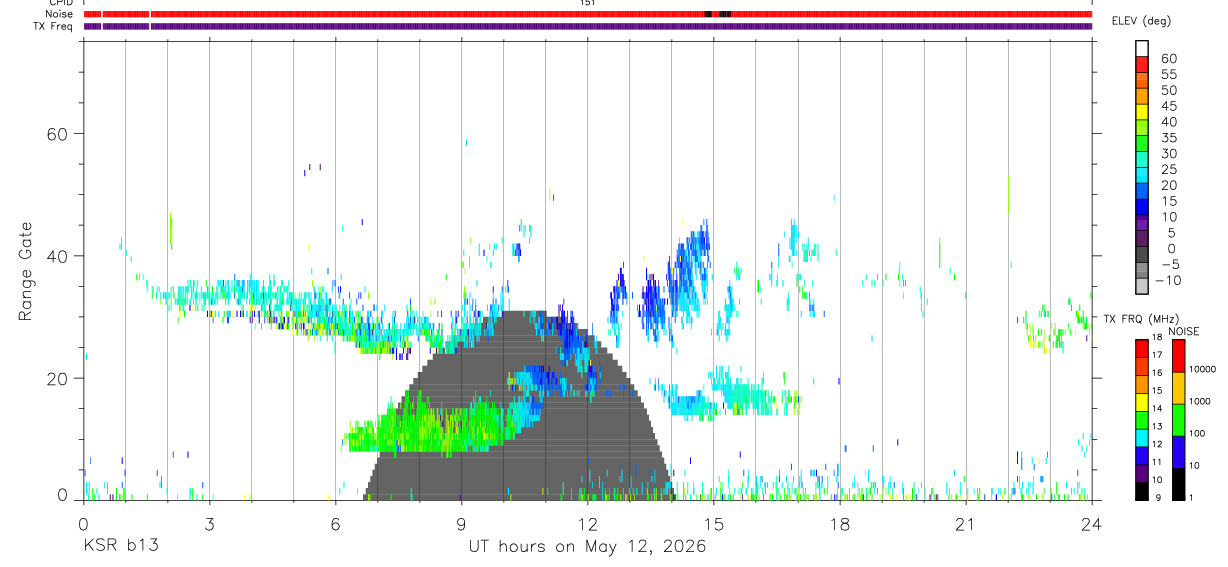
Task: Click the '12' hour tick on the x-axis
Action: (587, 523)
